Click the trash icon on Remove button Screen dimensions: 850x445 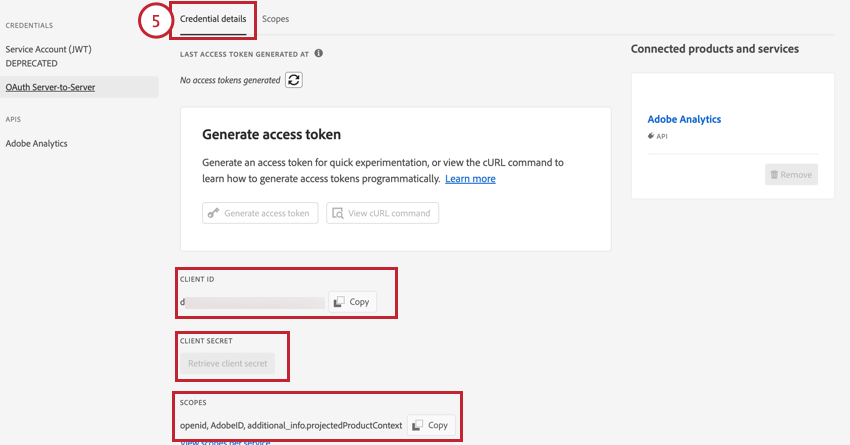click(773, 174)
